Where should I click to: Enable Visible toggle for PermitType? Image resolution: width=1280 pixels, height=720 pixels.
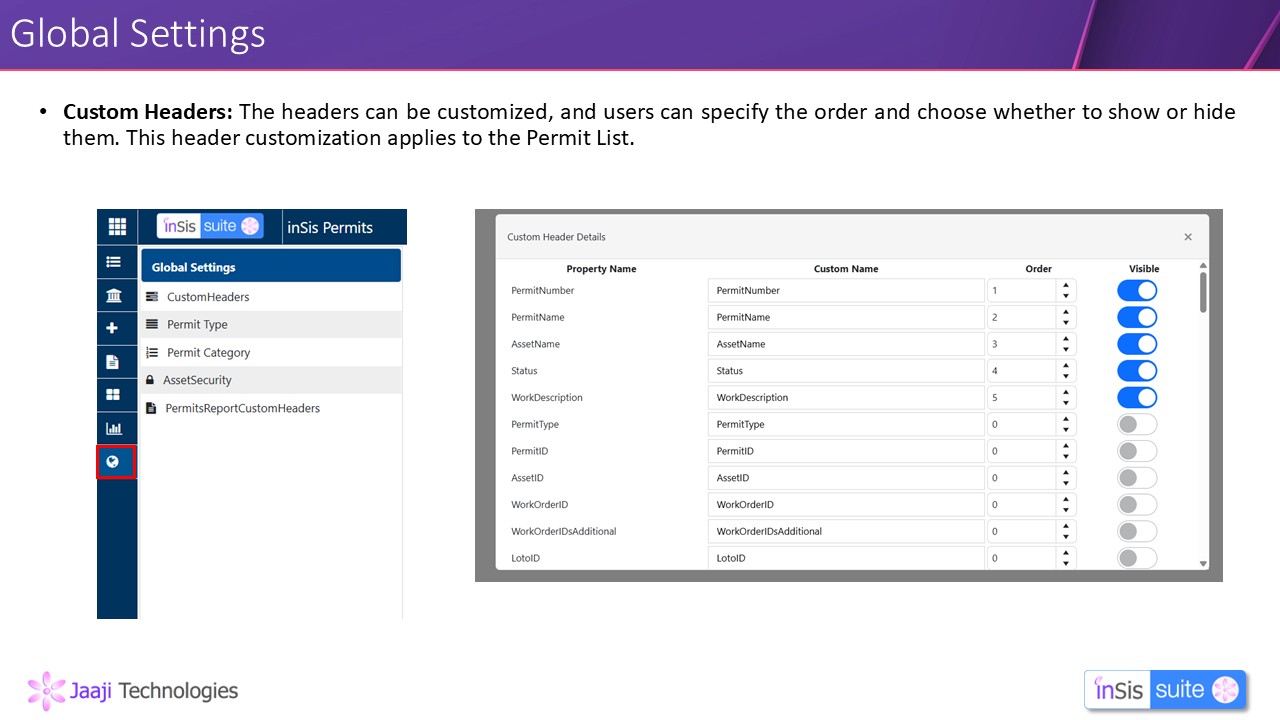coord(1137,425)
